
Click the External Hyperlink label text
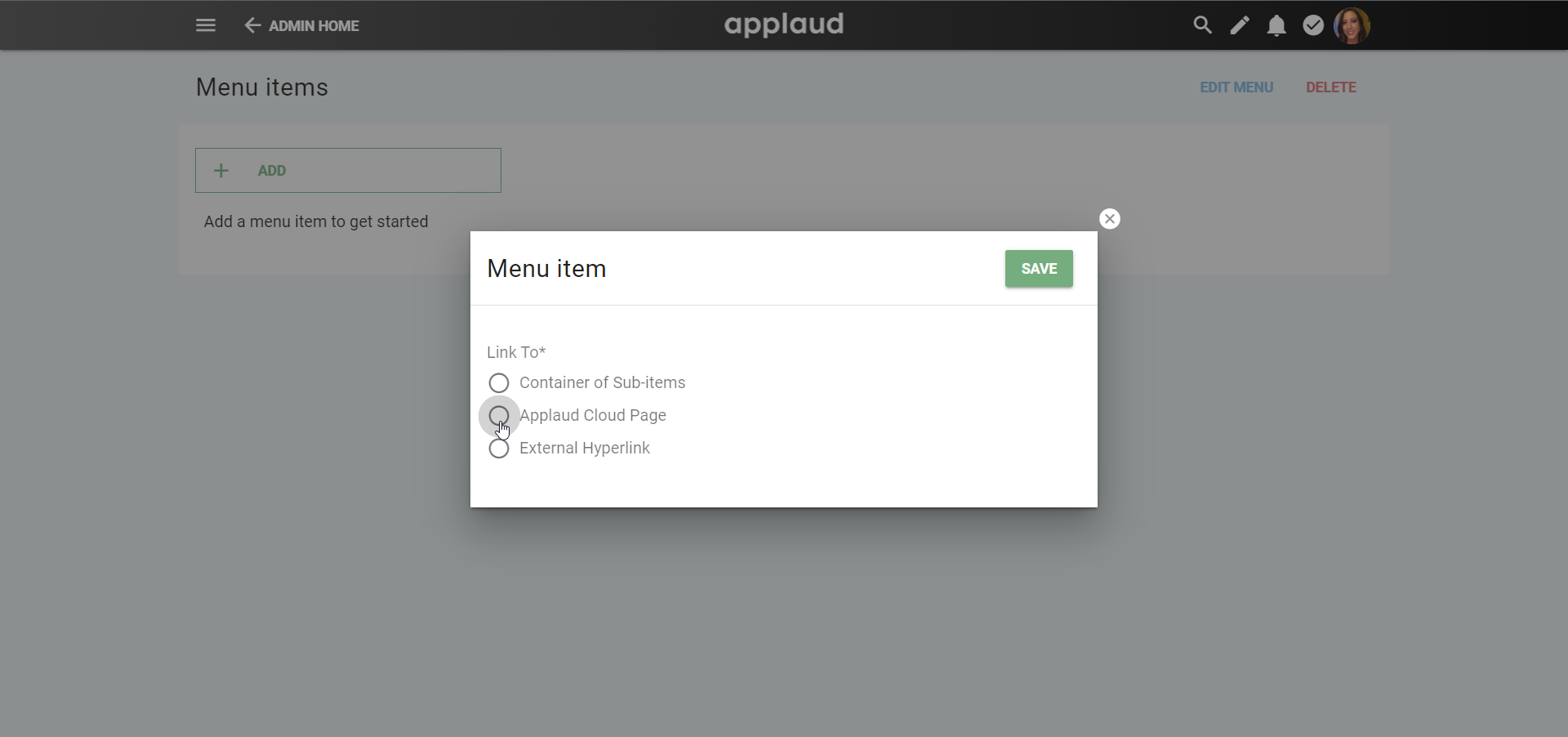tap(585, 449)
